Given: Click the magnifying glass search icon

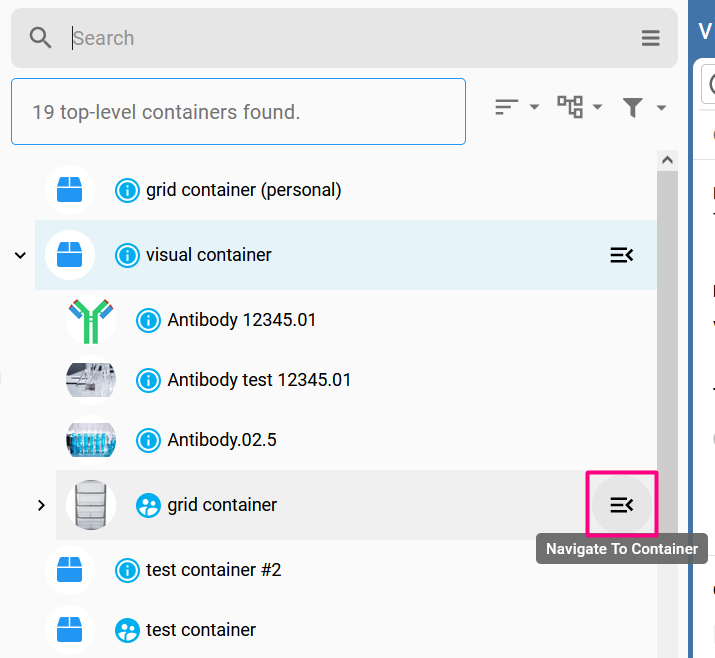Looking at the screenshot, I should (40, 38).
